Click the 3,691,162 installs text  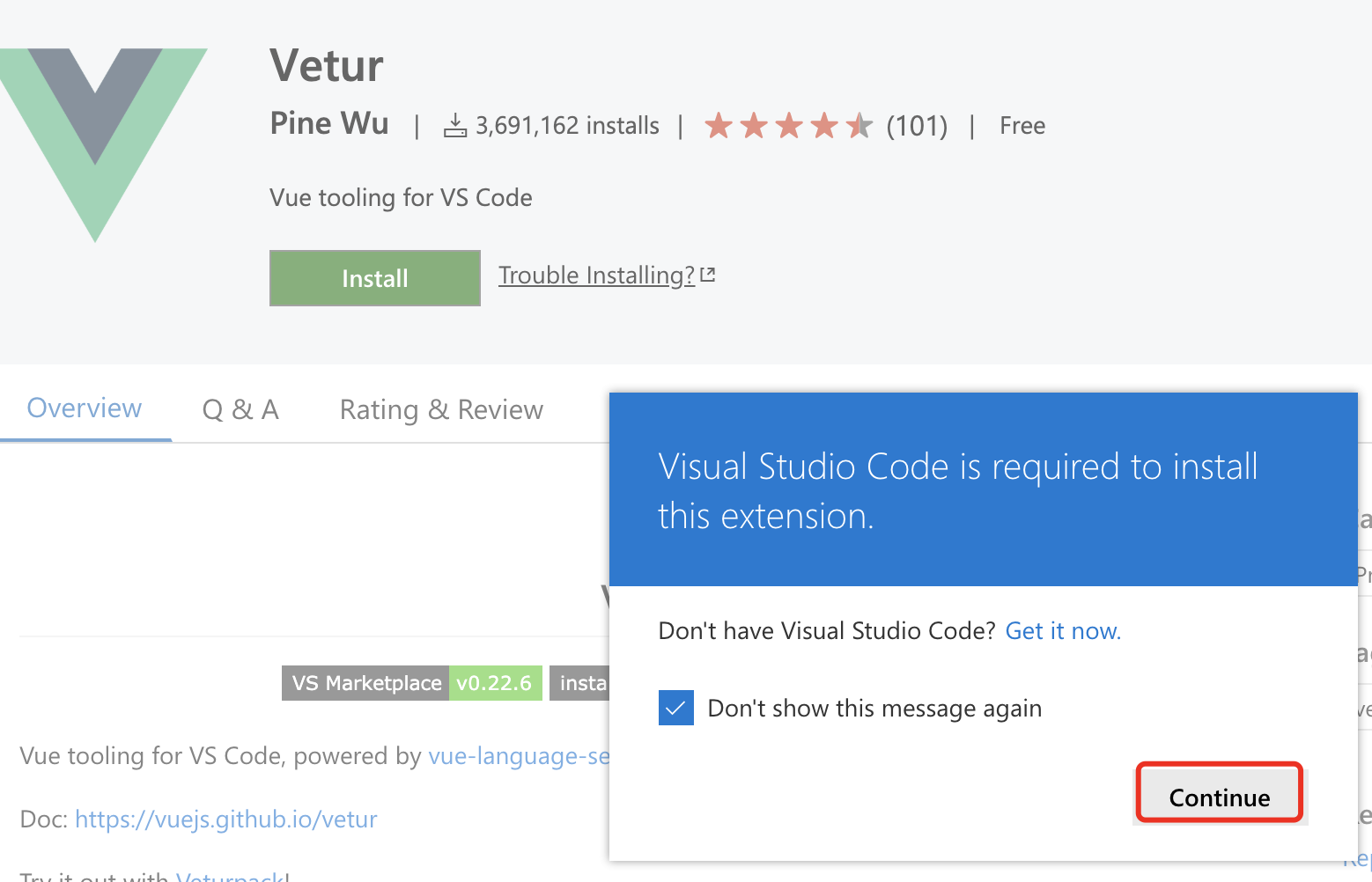(567, 126)
